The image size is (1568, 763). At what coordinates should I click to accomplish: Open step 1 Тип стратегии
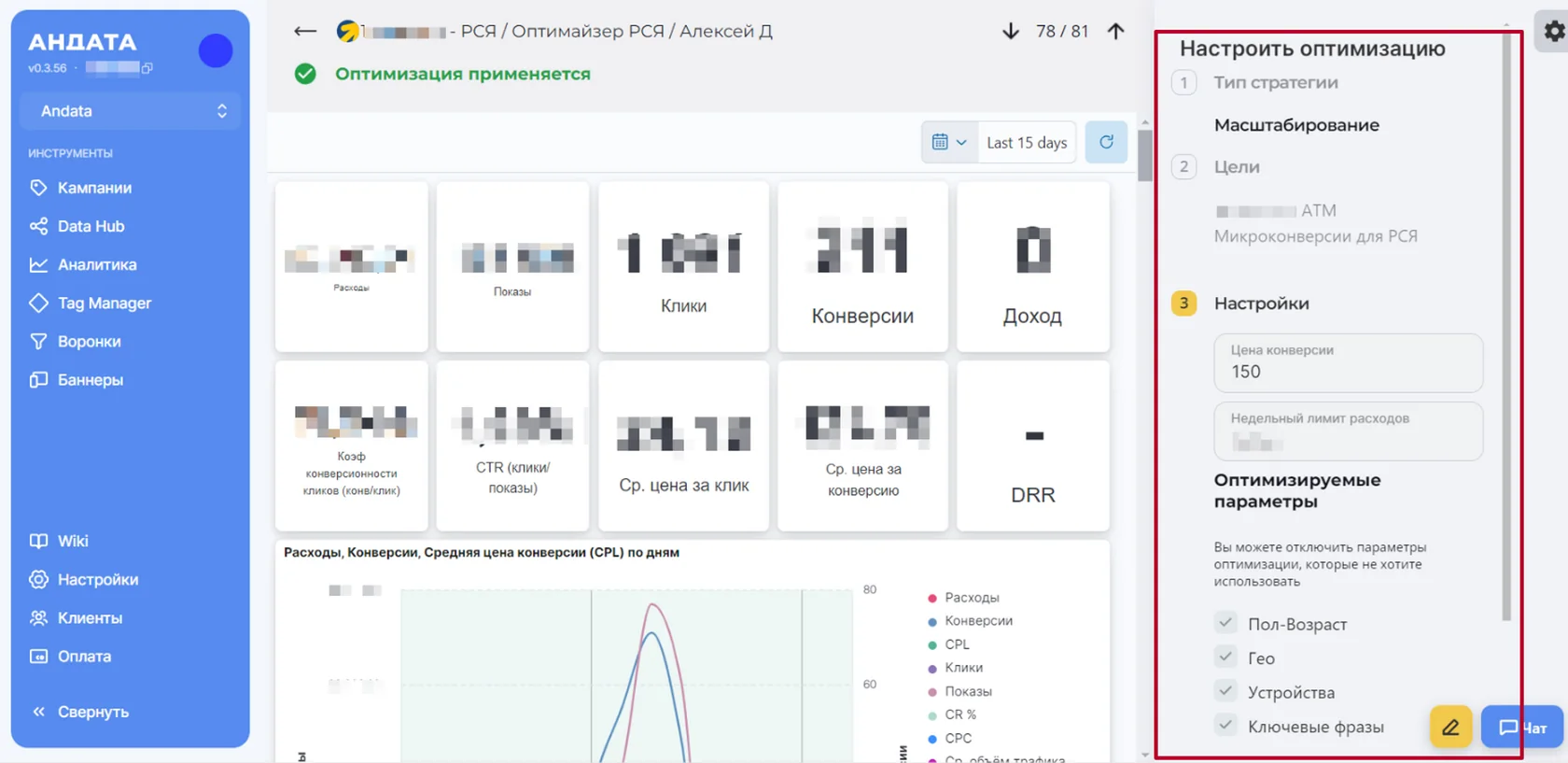(x=1275, y=82)
